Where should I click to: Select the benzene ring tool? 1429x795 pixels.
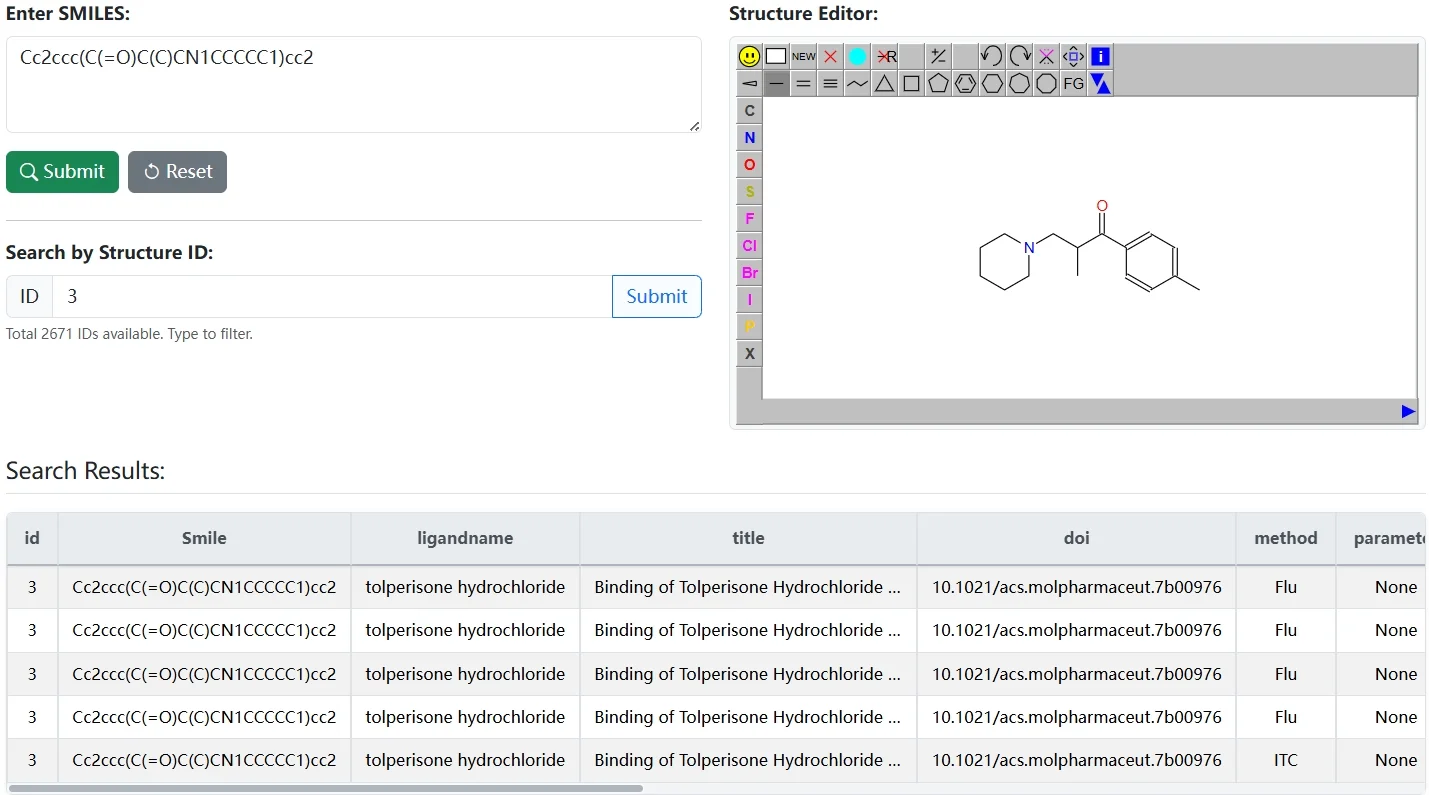click(x=965, y=84)
